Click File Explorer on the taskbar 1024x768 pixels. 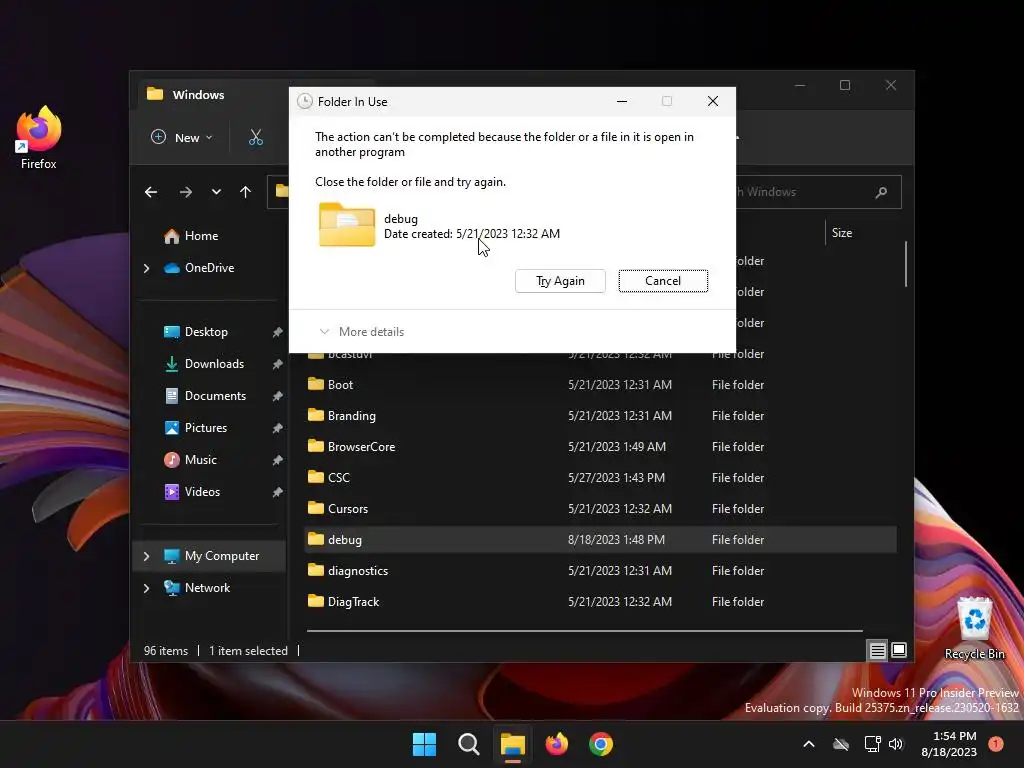pos(513,744)
